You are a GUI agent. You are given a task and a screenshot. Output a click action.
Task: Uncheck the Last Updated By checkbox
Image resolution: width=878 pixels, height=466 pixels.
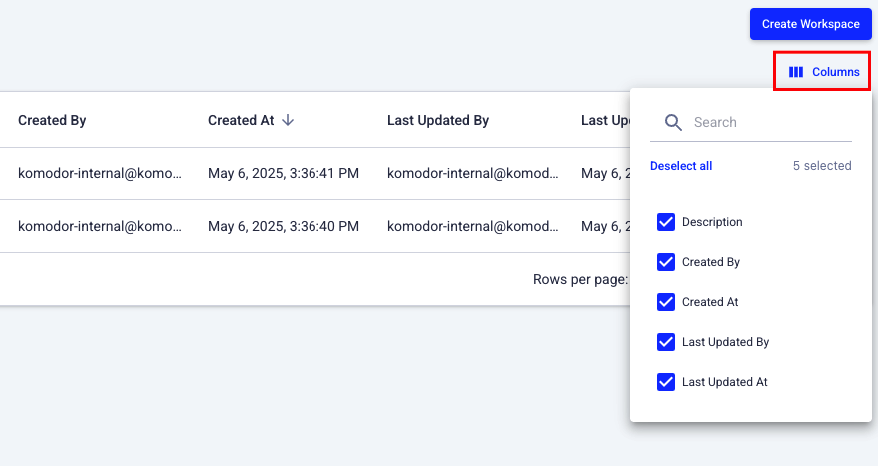click(666, 342)
